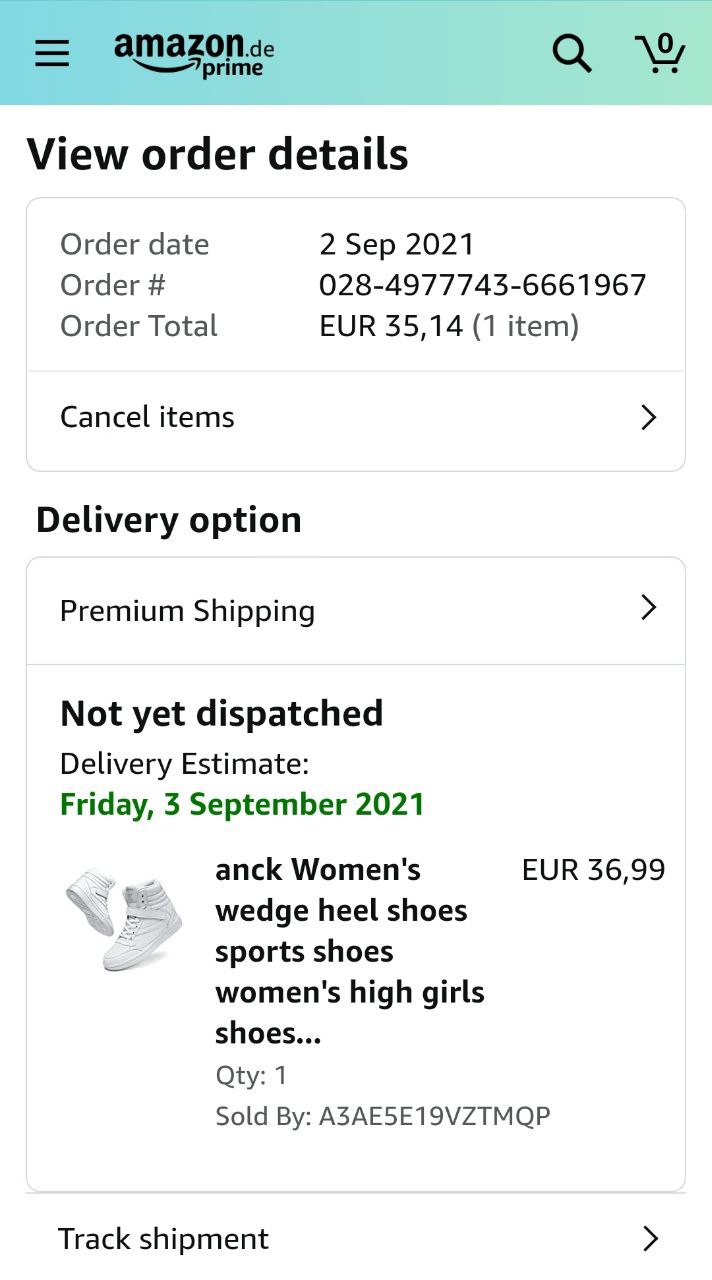
Task: Click the EUR 36,99 item price
Action: [593, 870]
